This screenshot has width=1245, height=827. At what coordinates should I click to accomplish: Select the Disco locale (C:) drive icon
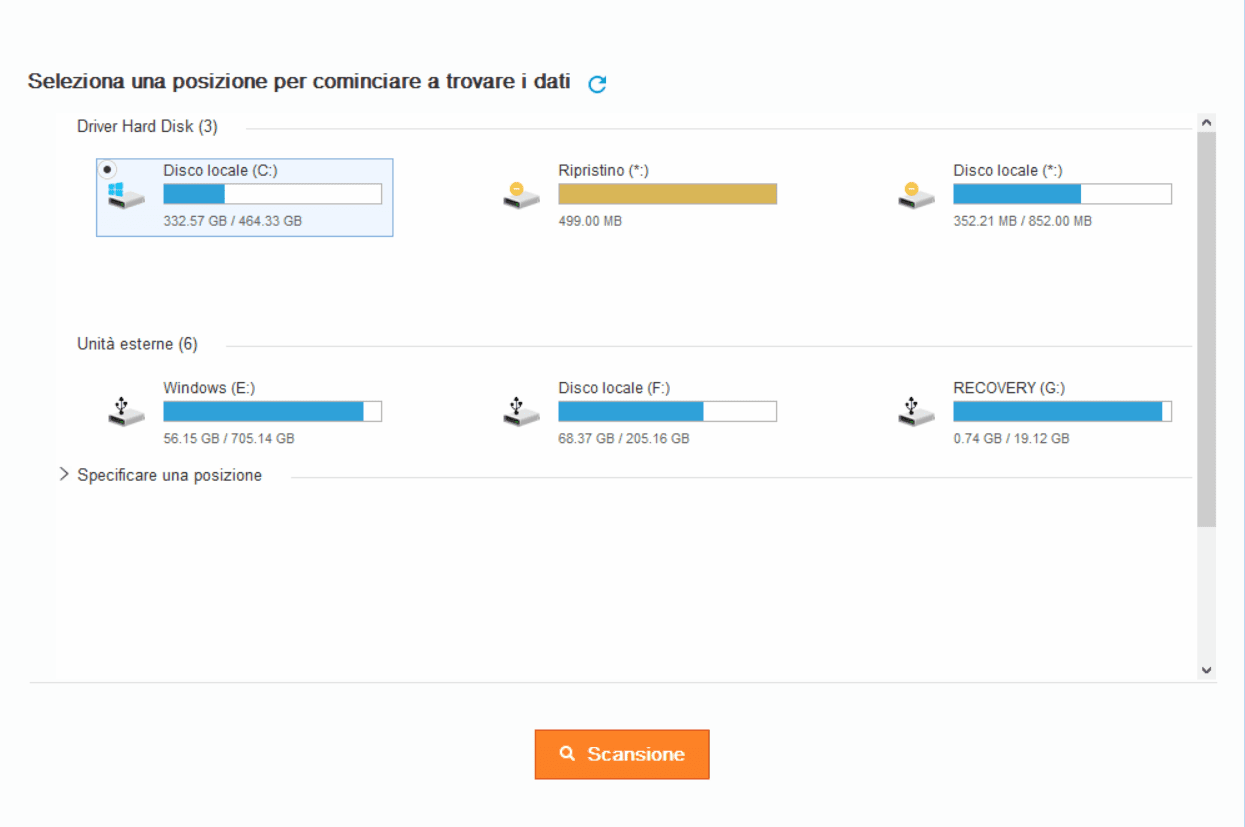pos(126,196)
